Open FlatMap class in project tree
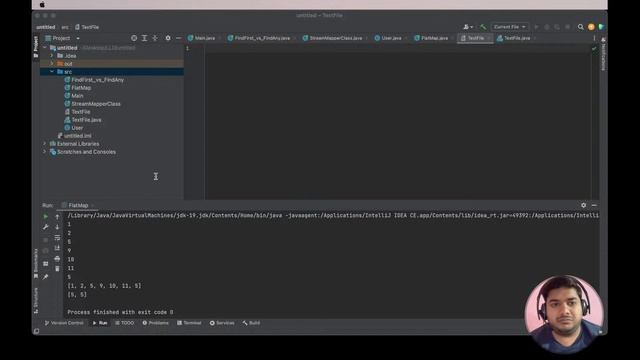The image size is (640, 360). 78,88
